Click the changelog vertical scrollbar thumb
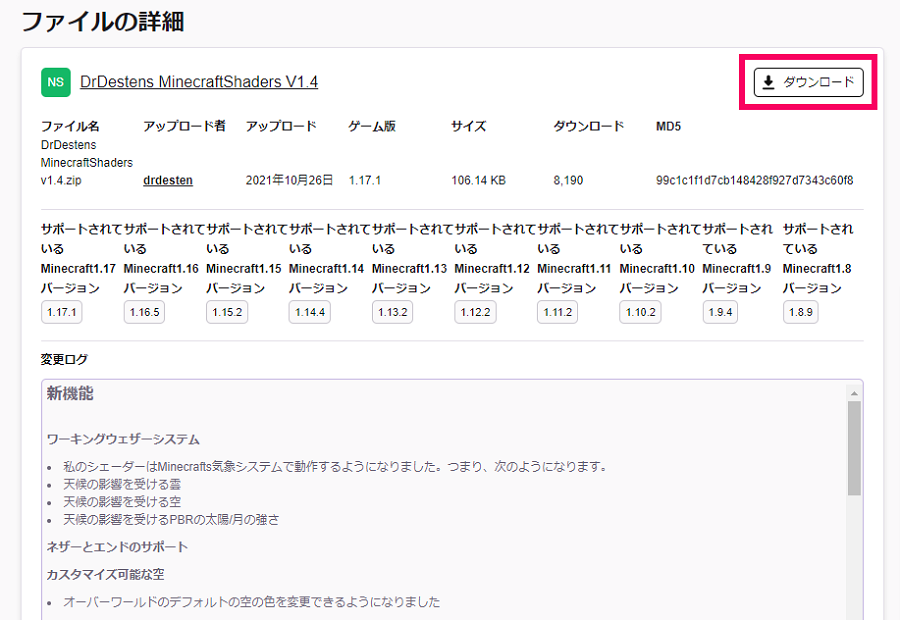This screenshot has height=620, width=900. click(x=854, y=448)
